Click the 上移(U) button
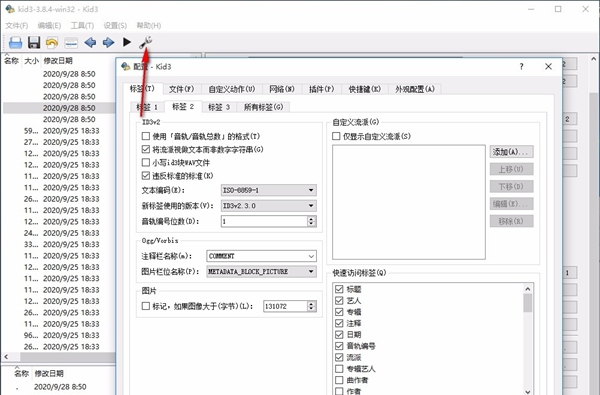This screenshot has width=600, height=395. tap(512, 169)
